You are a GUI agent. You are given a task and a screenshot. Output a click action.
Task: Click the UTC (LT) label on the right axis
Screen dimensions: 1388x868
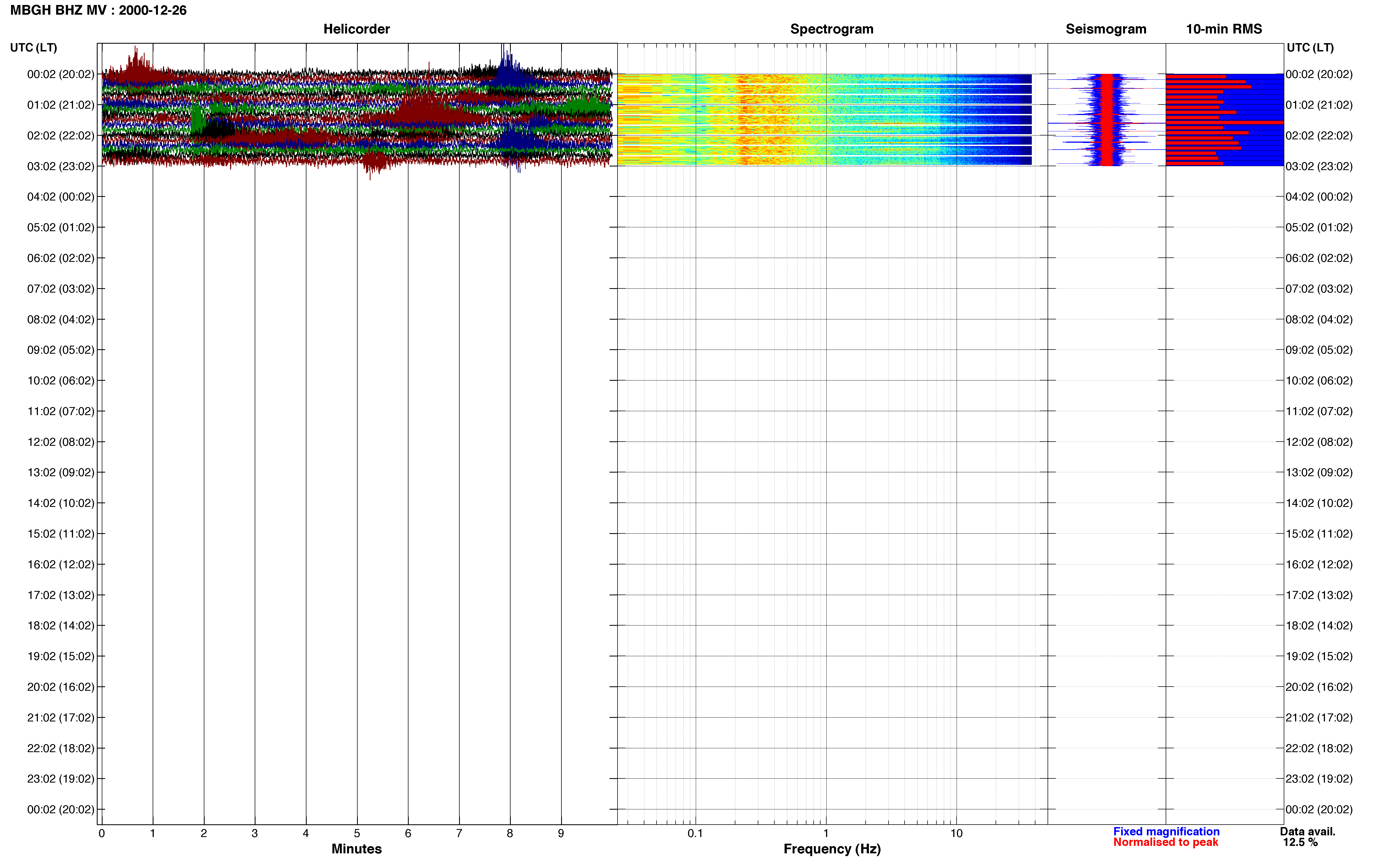click(x=1310, y=48)
